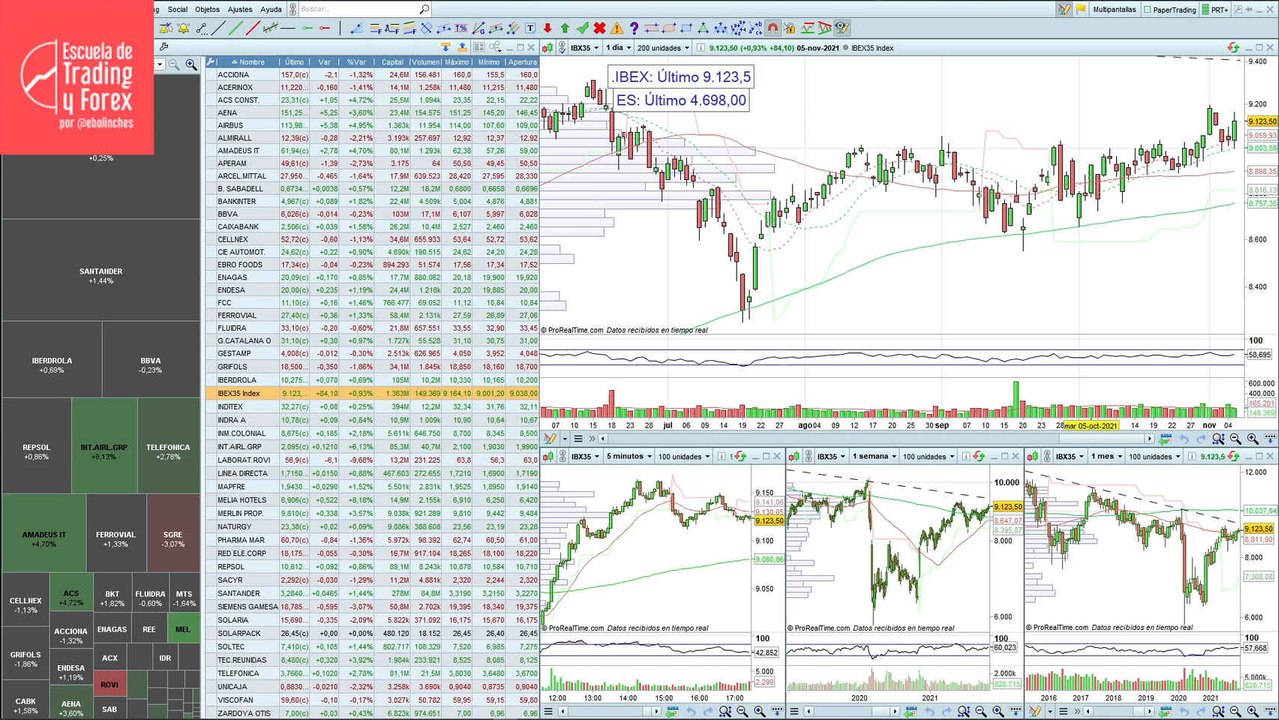Select the IBEX35 Index highlighted row
Screen dimensions: 1279x720
(372, 394)
